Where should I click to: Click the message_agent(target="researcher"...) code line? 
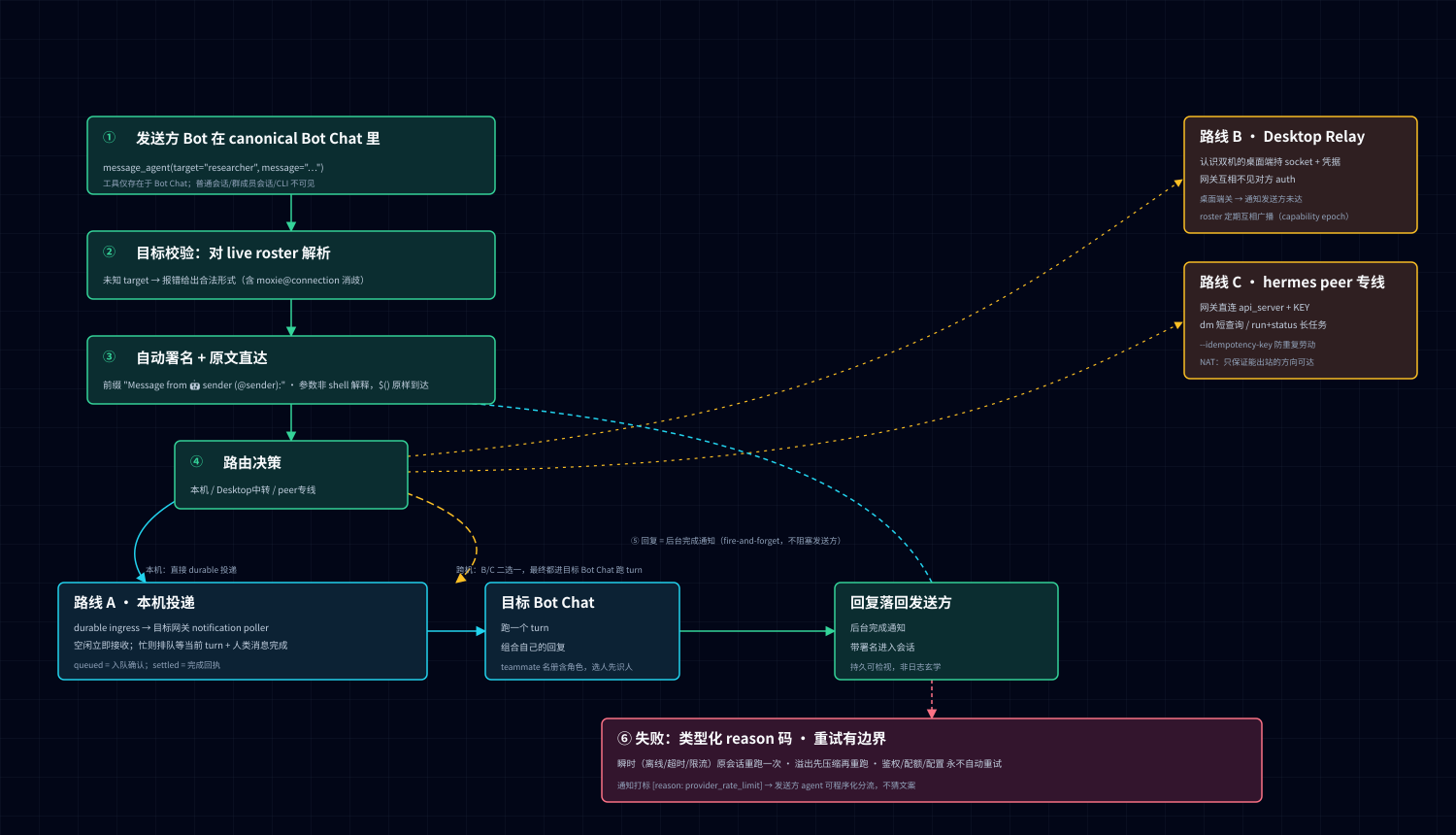pyautogui.click(x=214, y=167)
